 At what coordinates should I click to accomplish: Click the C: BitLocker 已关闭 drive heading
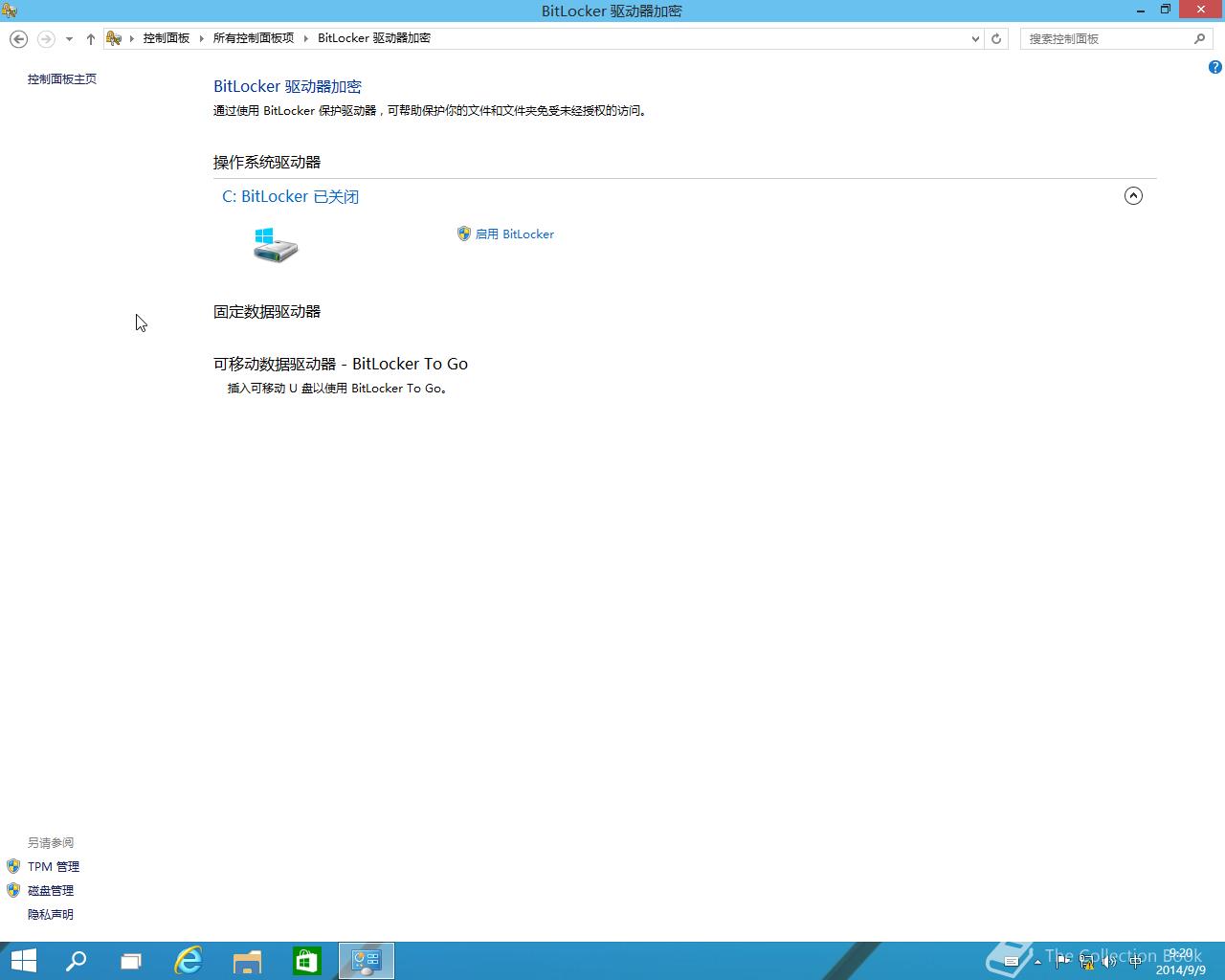290,196
